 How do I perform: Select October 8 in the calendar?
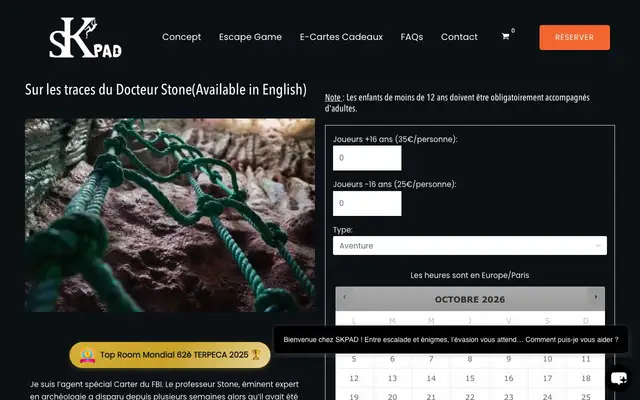(470, 359)
